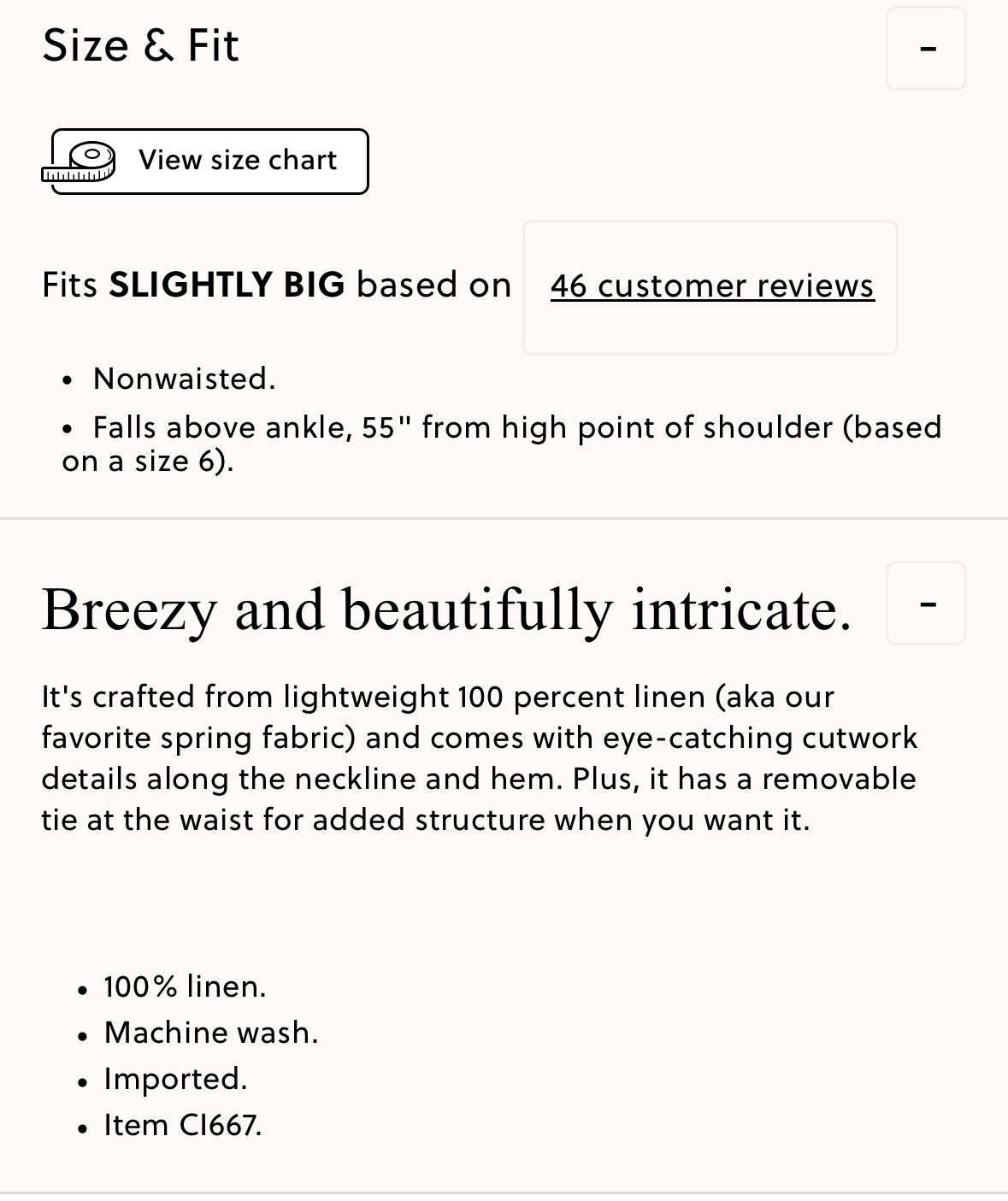Click the bullet dot before Machine wash
Image resolution: width=1008 pixels, height=1201 pixels.
point(83,1037)
